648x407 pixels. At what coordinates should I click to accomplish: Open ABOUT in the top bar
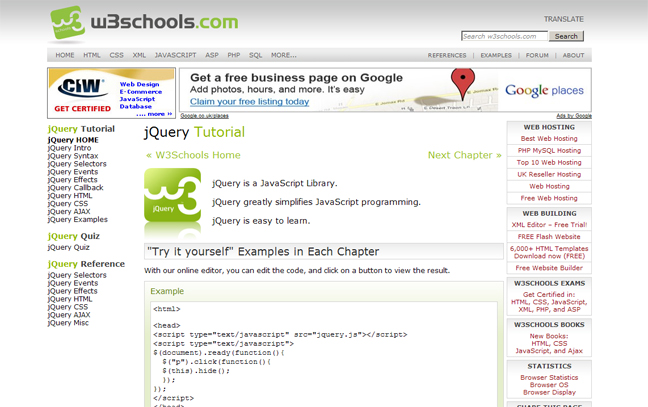[573, 55]
